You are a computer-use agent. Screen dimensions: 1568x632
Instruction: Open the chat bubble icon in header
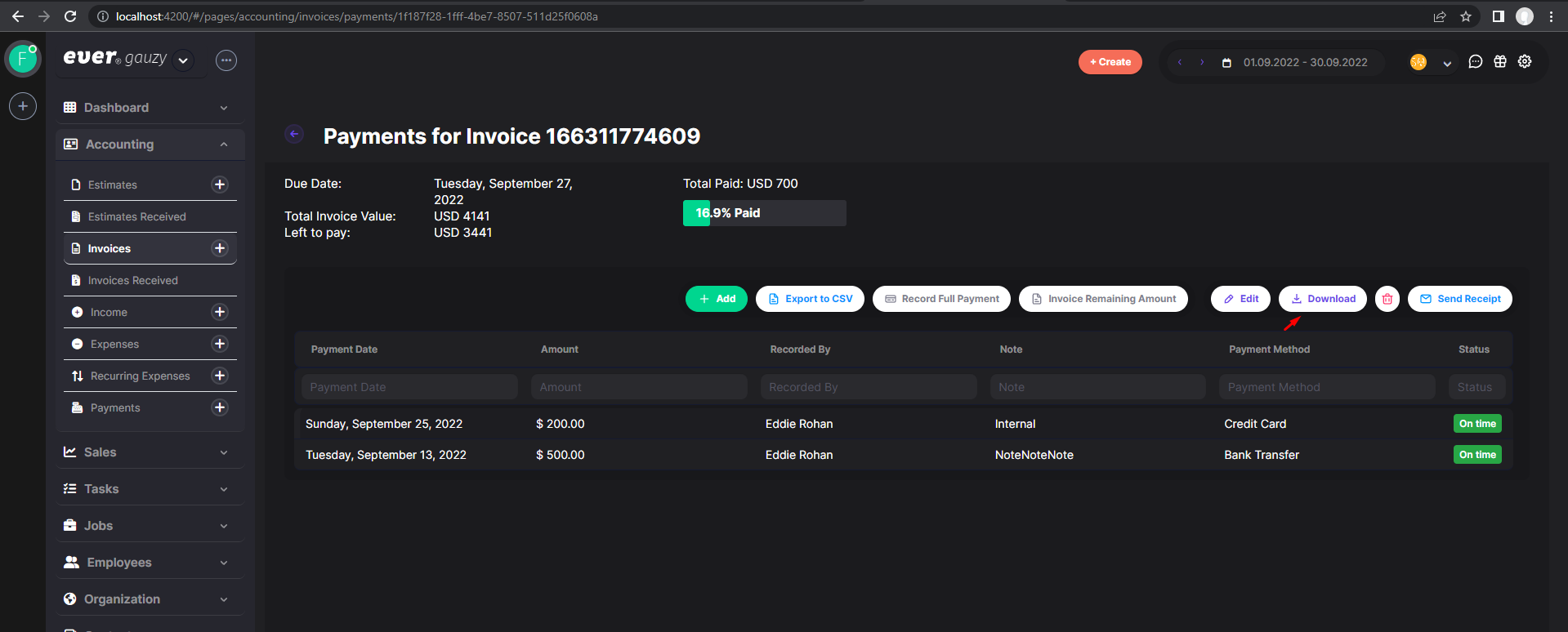click(x=1476, y=62)
